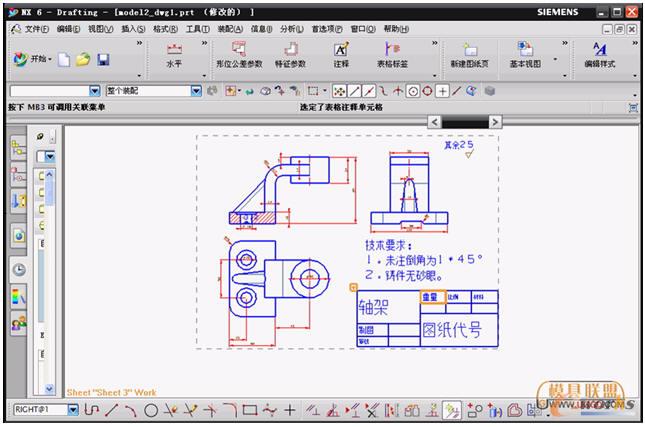Open the History clock tab in sidebar
The height and width of the screenshot is (427, 645).
[x=18, y=269]
